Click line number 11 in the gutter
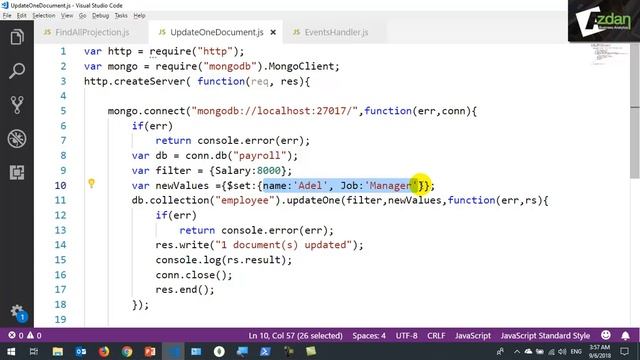Screen dimensions: 640x360 (60, 200)
